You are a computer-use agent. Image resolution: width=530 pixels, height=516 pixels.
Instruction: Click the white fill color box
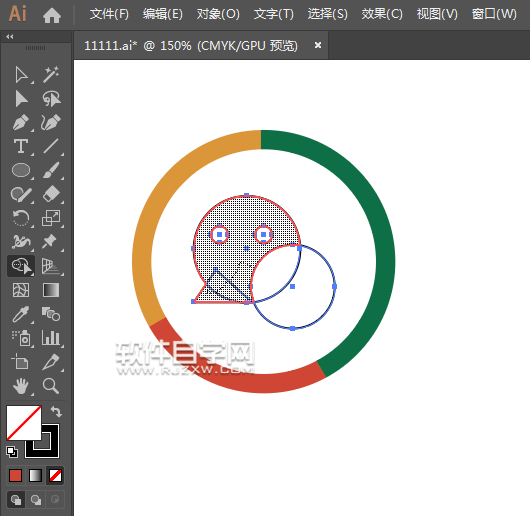[x=24, y=423]
